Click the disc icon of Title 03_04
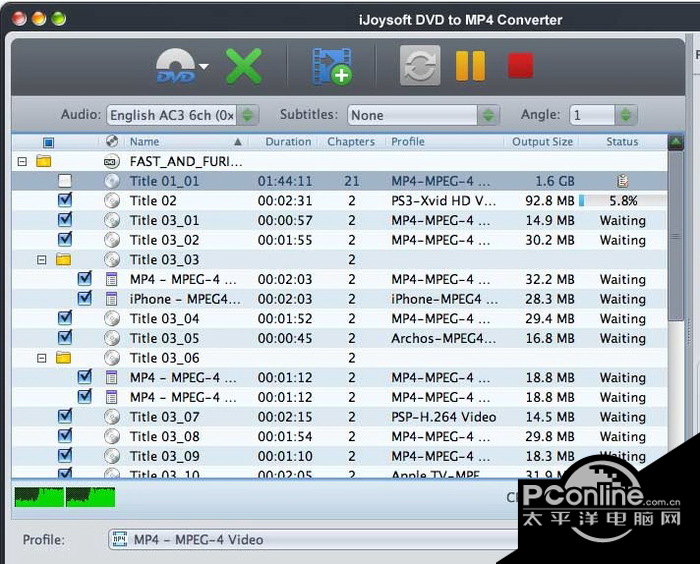This screenshot has width=700, height=564. tap(112, 318)
